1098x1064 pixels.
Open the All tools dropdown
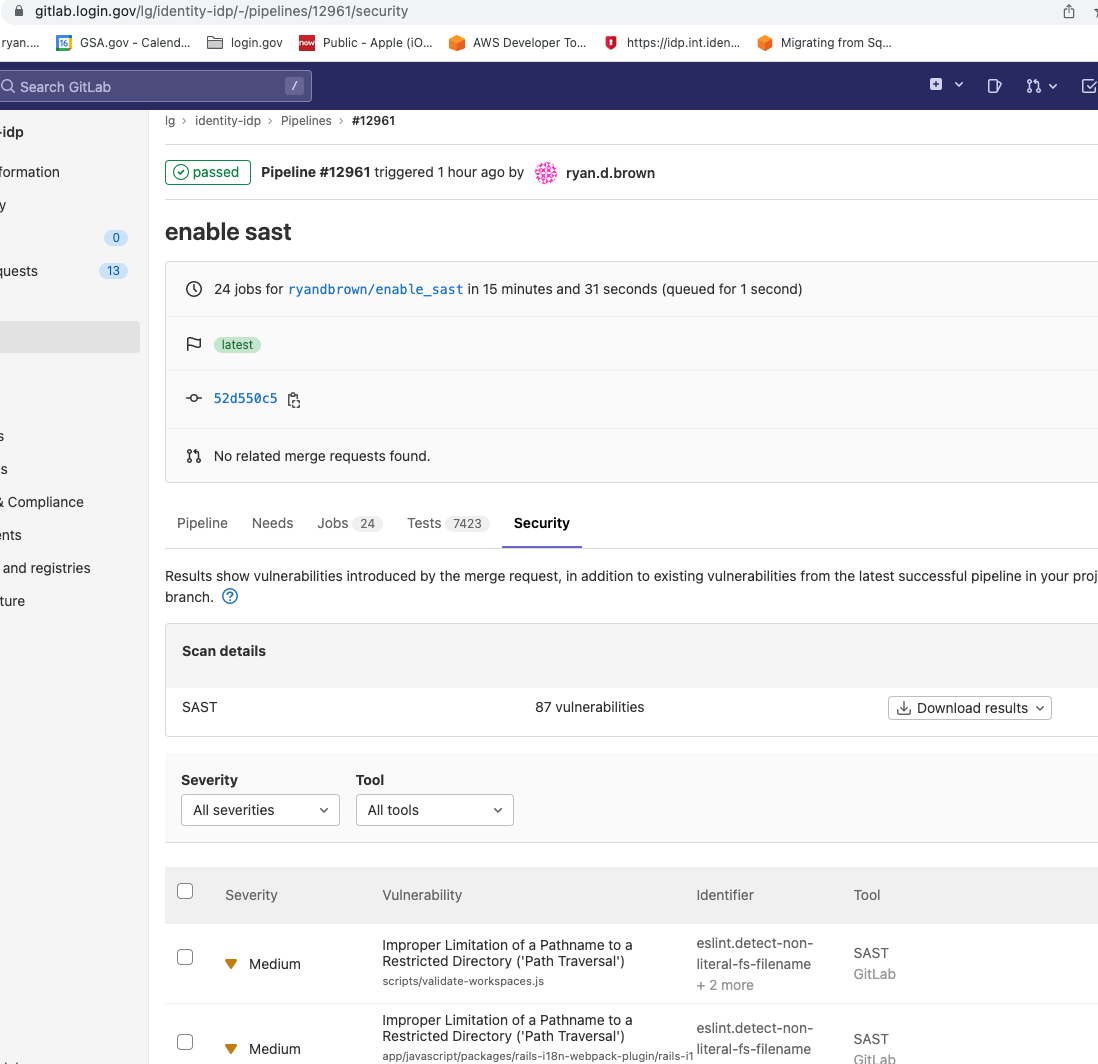pyautogui.click(x=435, y=810)
